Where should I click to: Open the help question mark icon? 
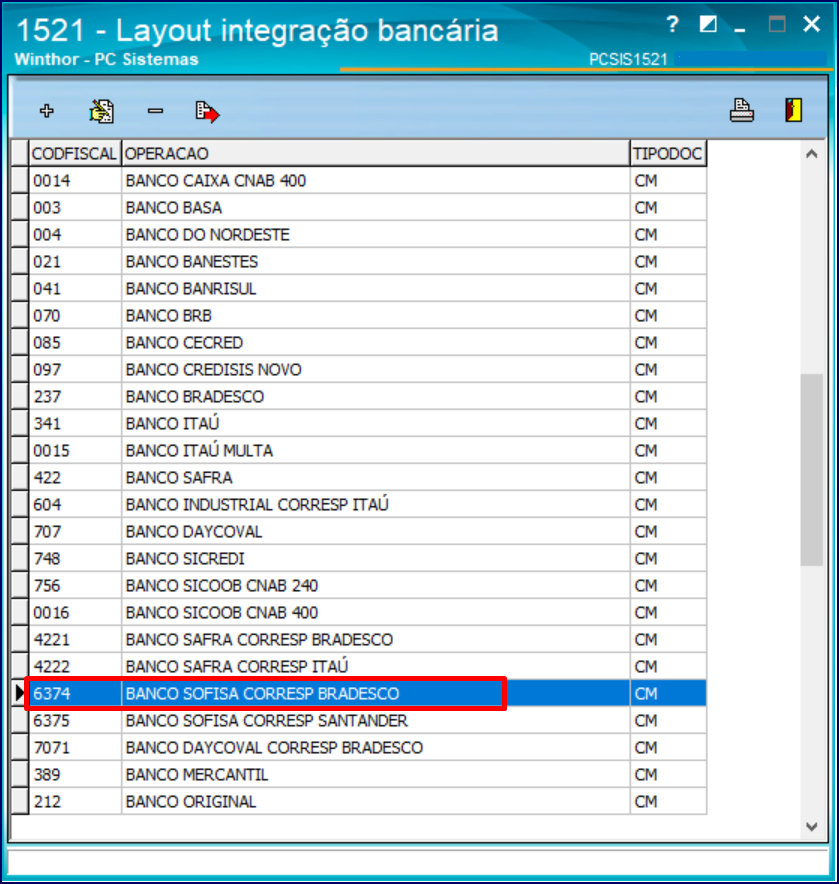[x=672, y=24]
